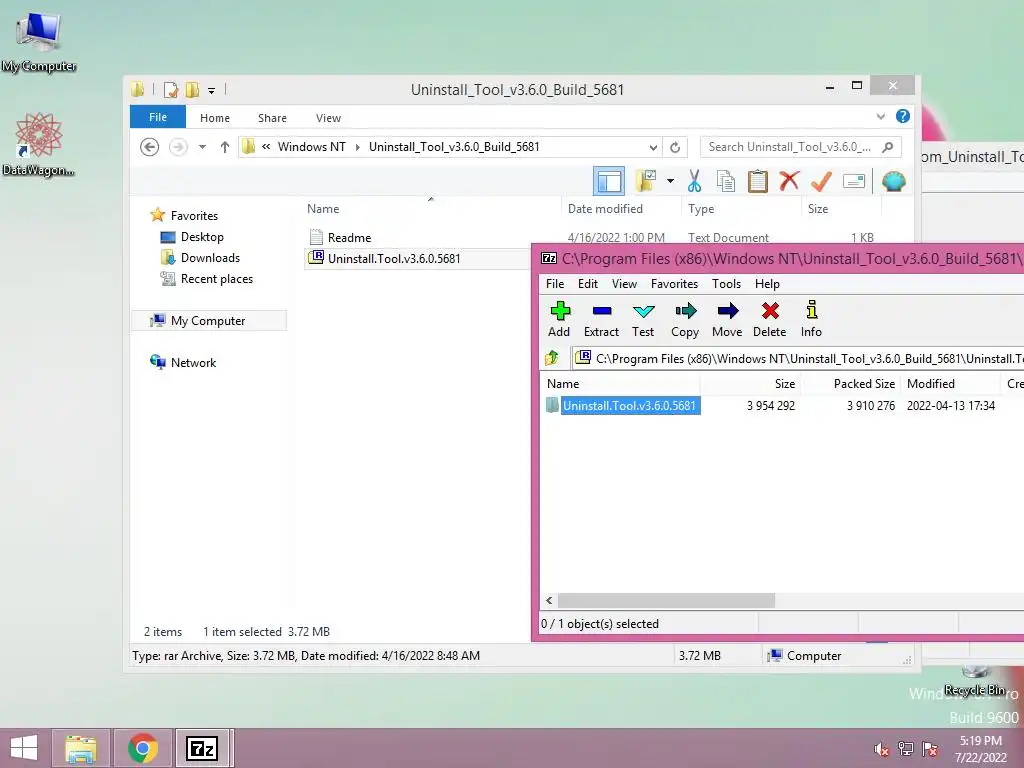Open Info in 7-Zip toolbar
Screen dimensions: 1024x768
[811, 319]
